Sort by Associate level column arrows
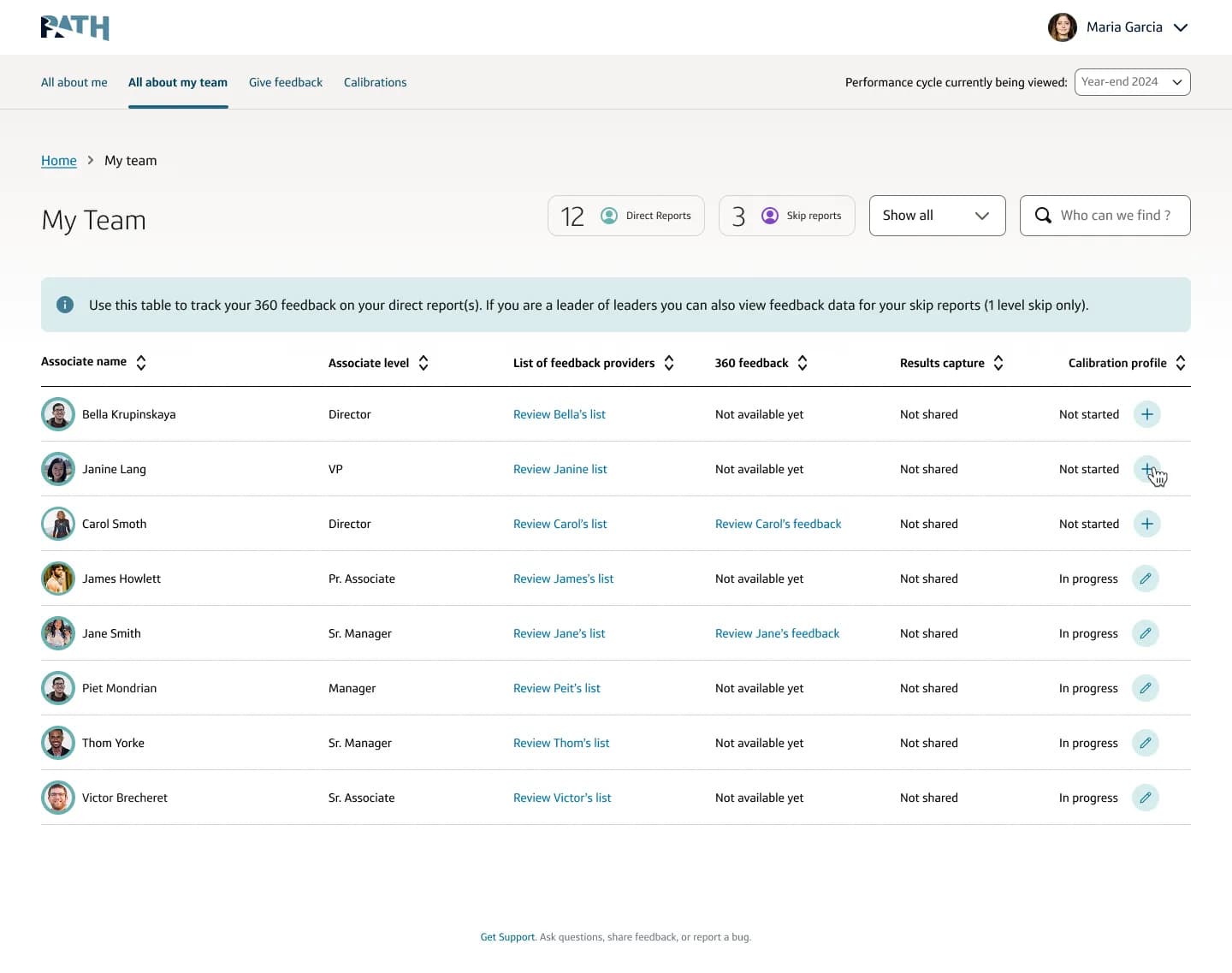This screenshot has height=973, width=1232. point(423,363)
